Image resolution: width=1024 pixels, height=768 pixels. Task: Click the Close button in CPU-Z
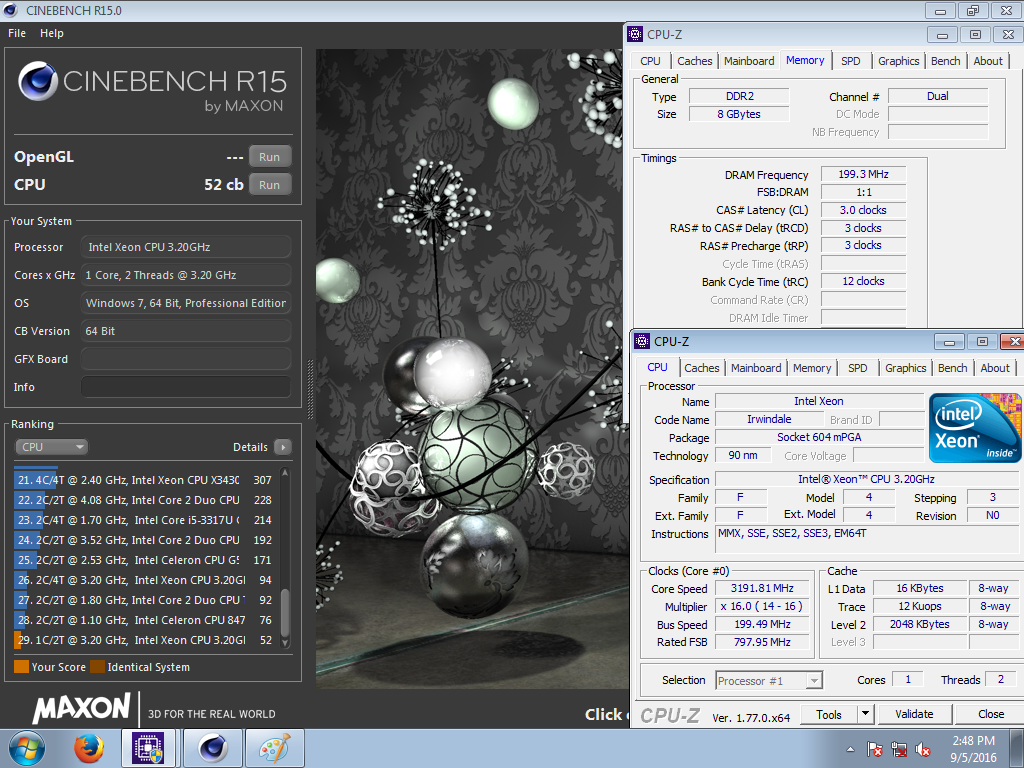point(990,714)
